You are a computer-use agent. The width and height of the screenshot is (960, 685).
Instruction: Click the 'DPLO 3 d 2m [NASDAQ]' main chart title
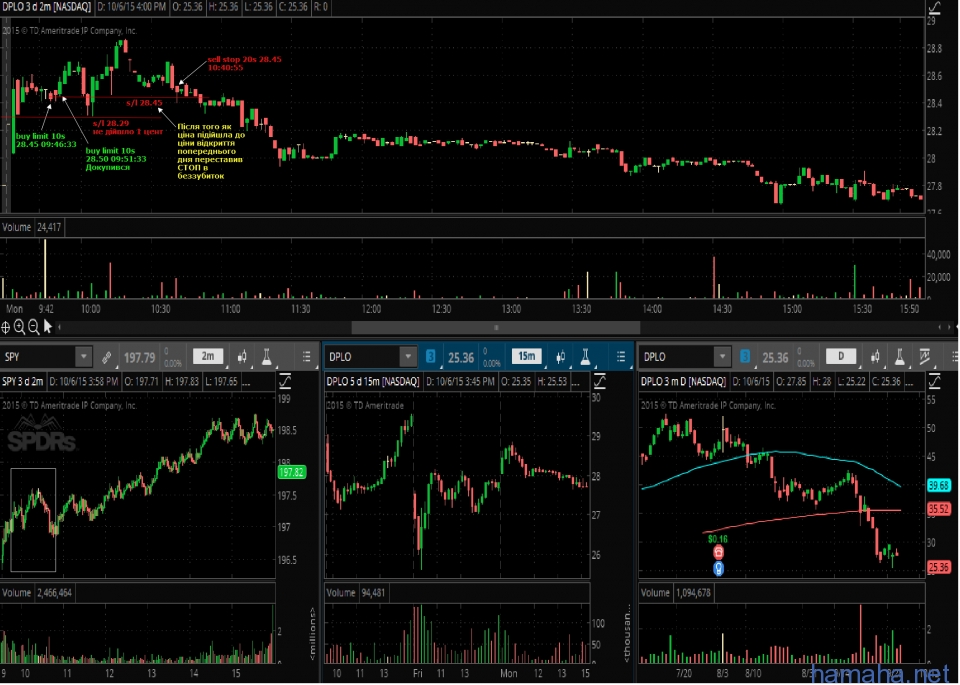click(x=46, y=7)
